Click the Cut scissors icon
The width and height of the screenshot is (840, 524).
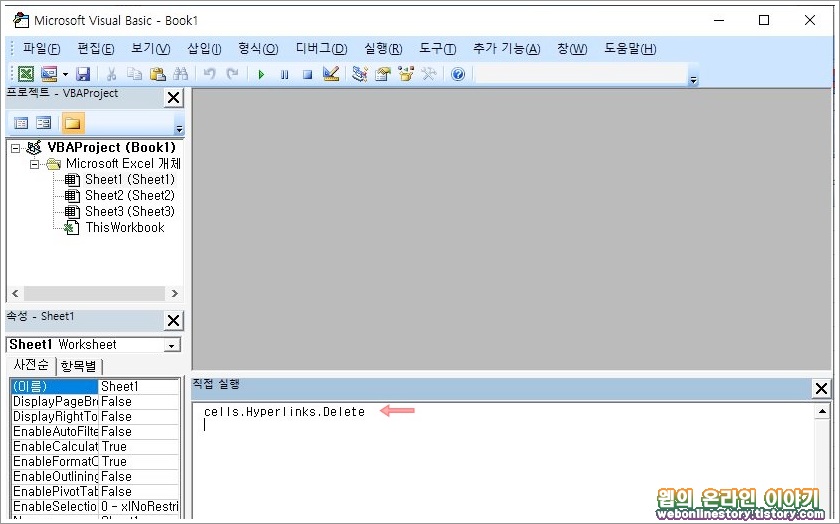coord(111,74)
